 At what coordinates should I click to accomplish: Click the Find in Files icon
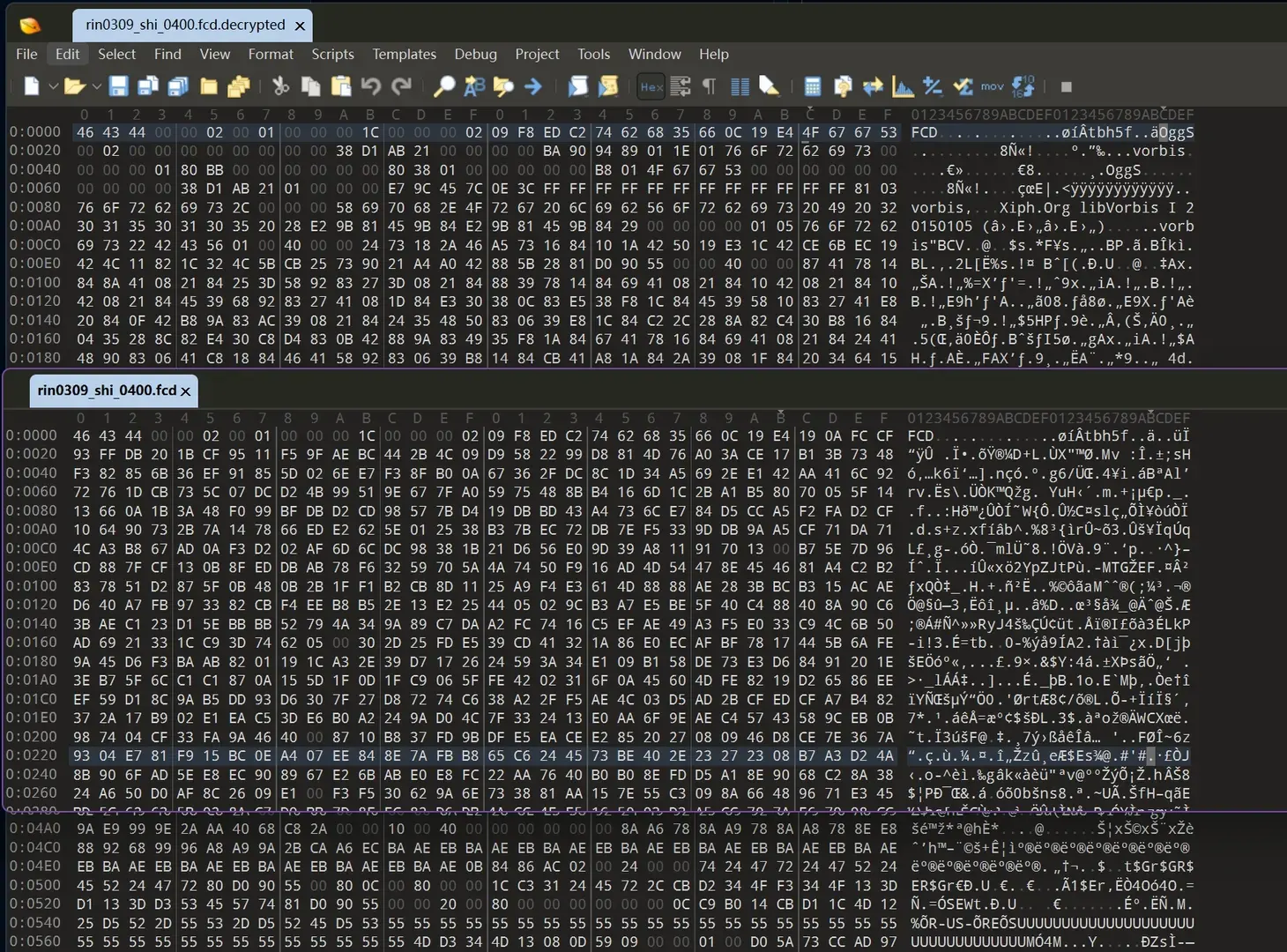tap(503, 86)
